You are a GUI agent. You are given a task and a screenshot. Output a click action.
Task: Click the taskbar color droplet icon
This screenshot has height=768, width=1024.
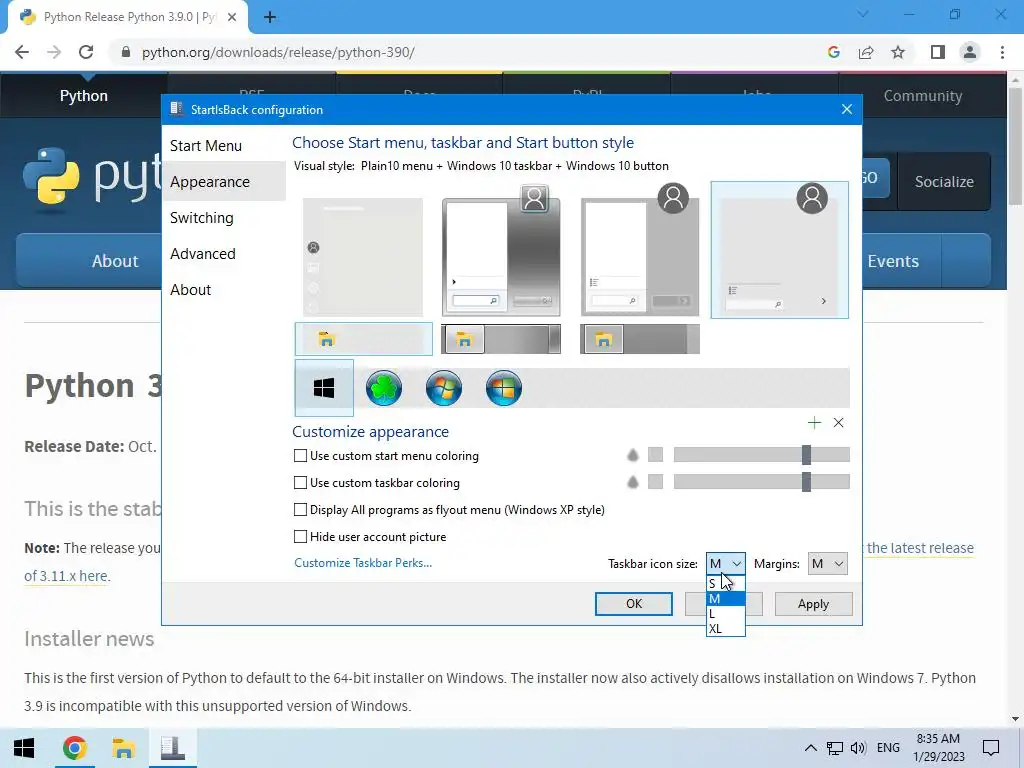[x=632, y=482]
